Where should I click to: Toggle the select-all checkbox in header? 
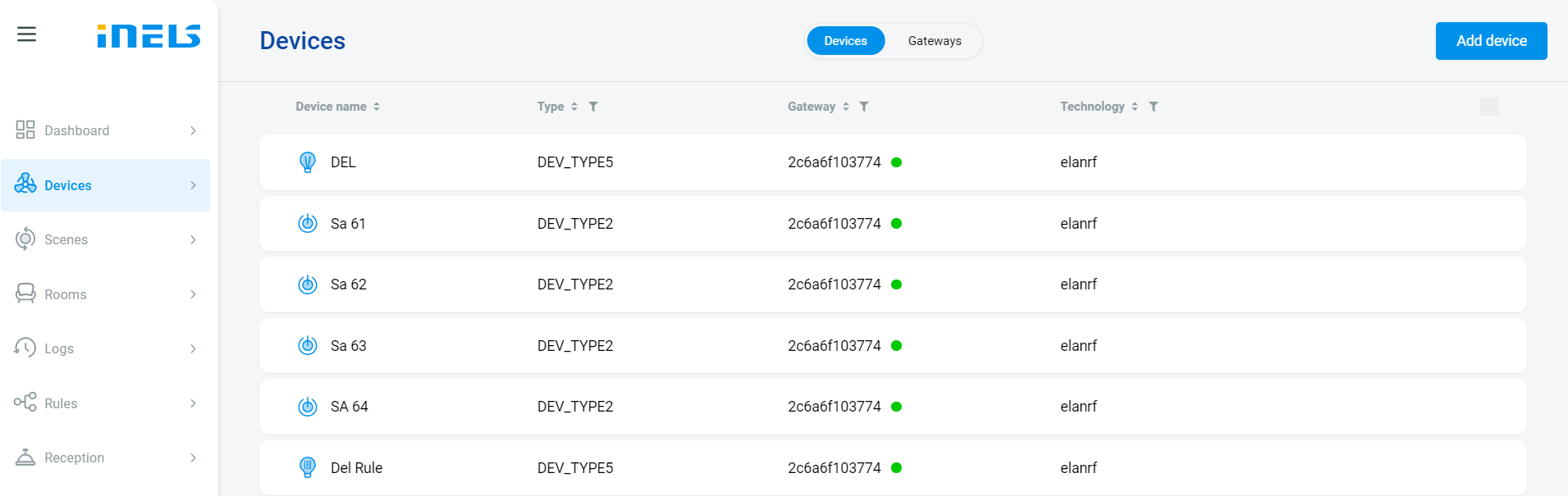tap(1489, 107)
